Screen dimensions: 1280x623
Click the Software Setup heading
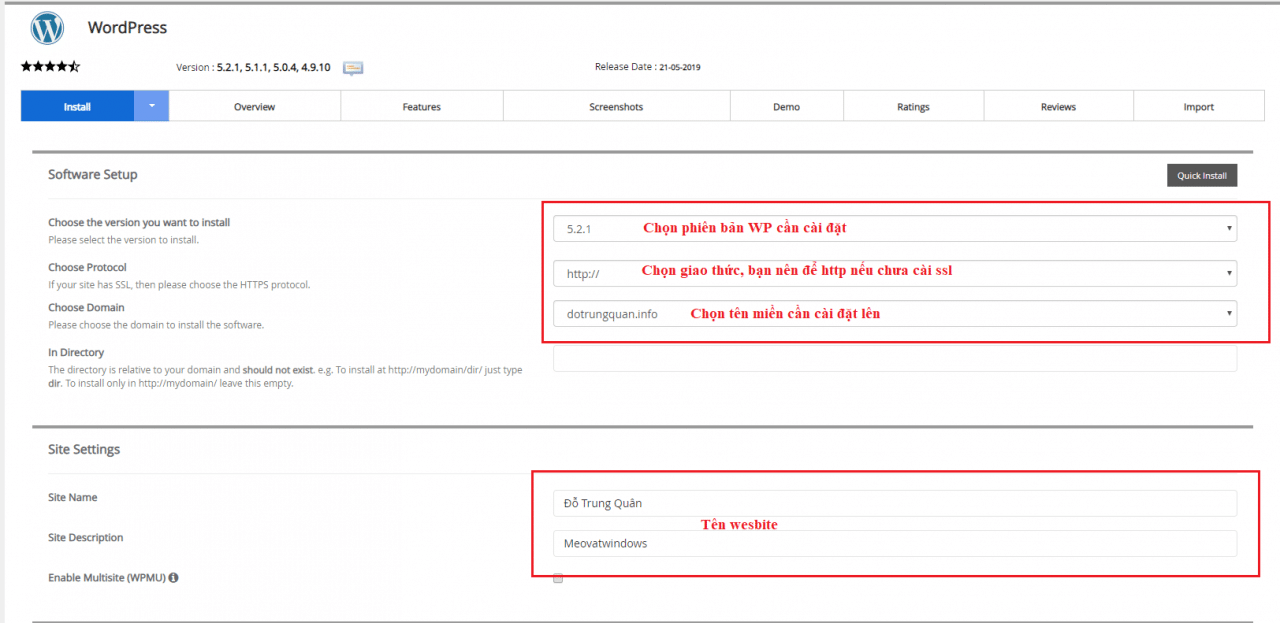coord(93,174)
